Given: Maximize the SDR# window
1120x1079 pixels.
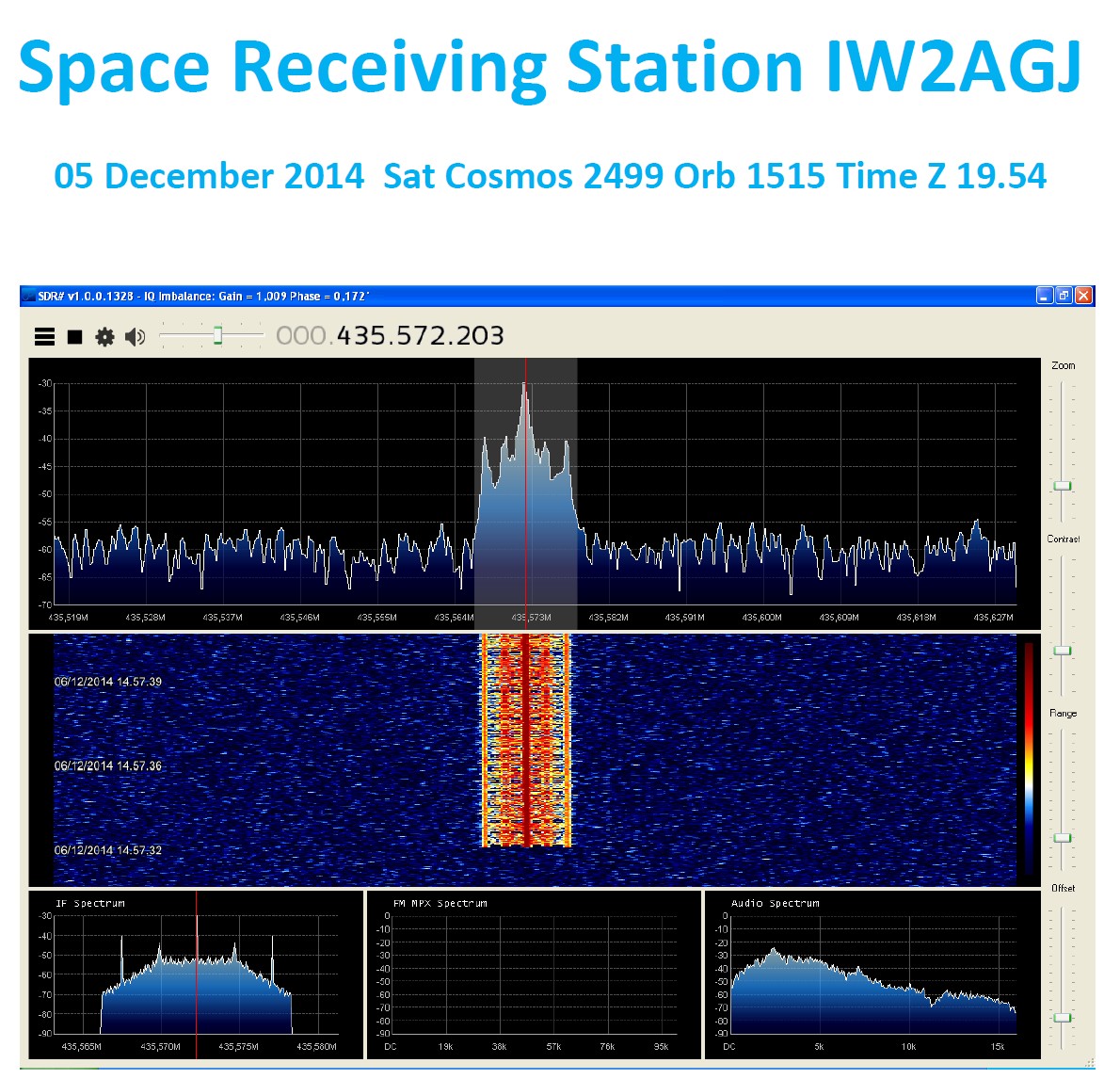Looking at the screenshot, I should [x=1063, y=296].
